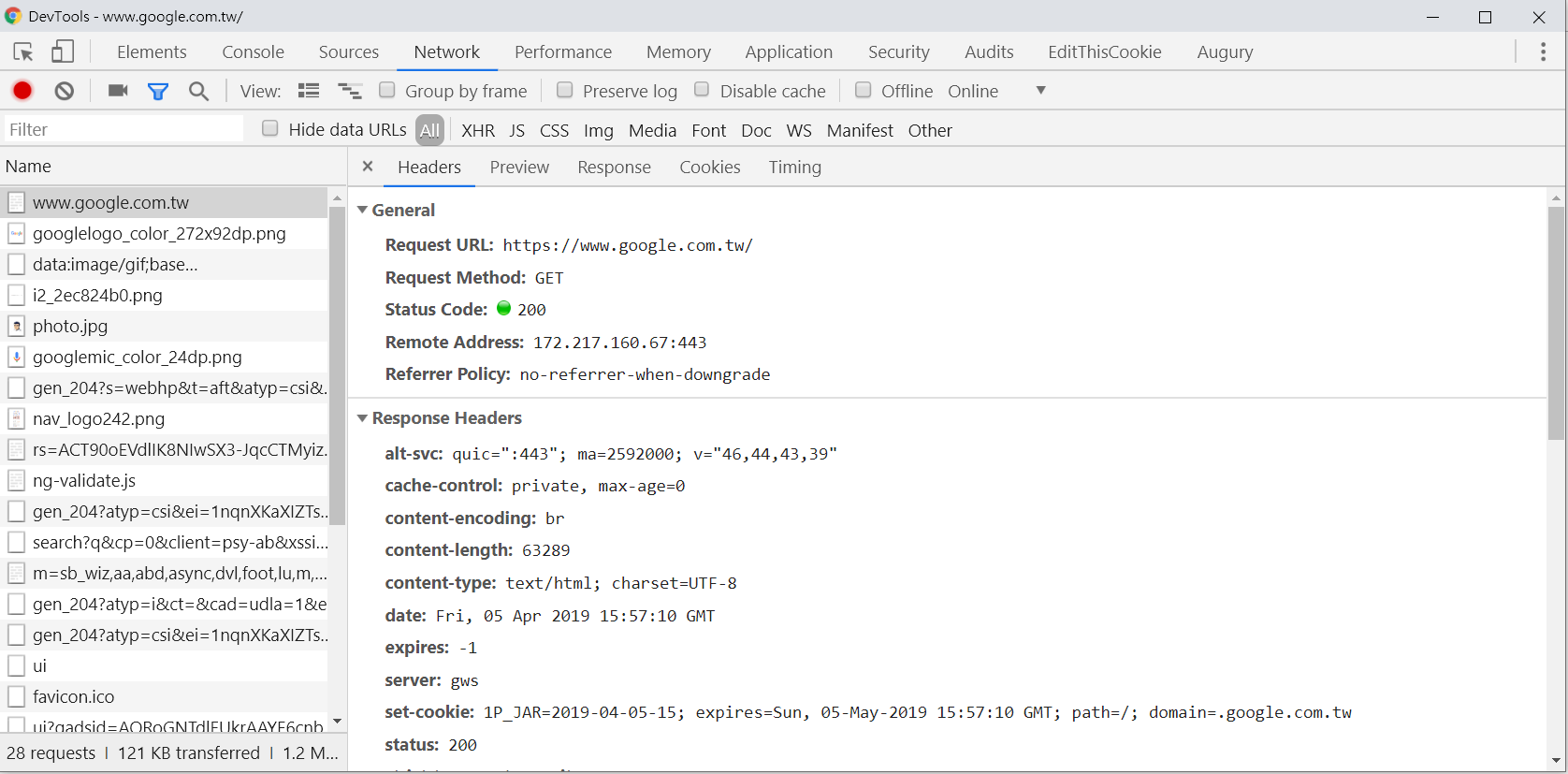Filter requests by CSS type
The height and width of the screenshot is (774, 1568).
[x=554, y=130]
